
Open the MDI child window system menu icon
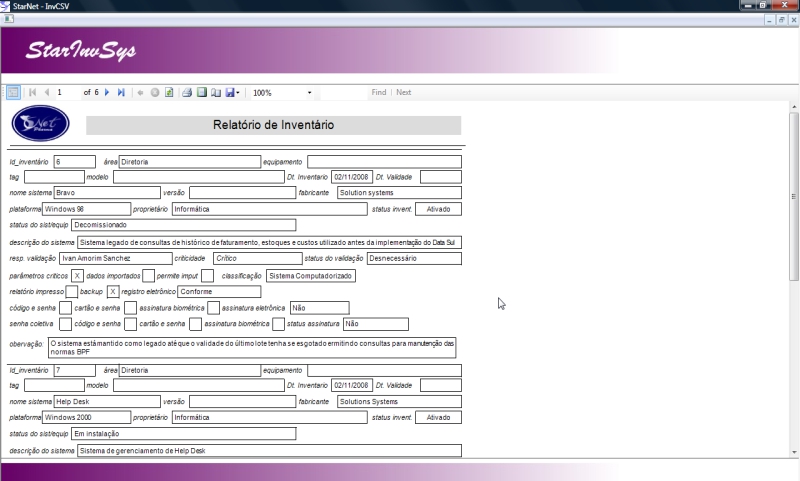coord(8,19)
